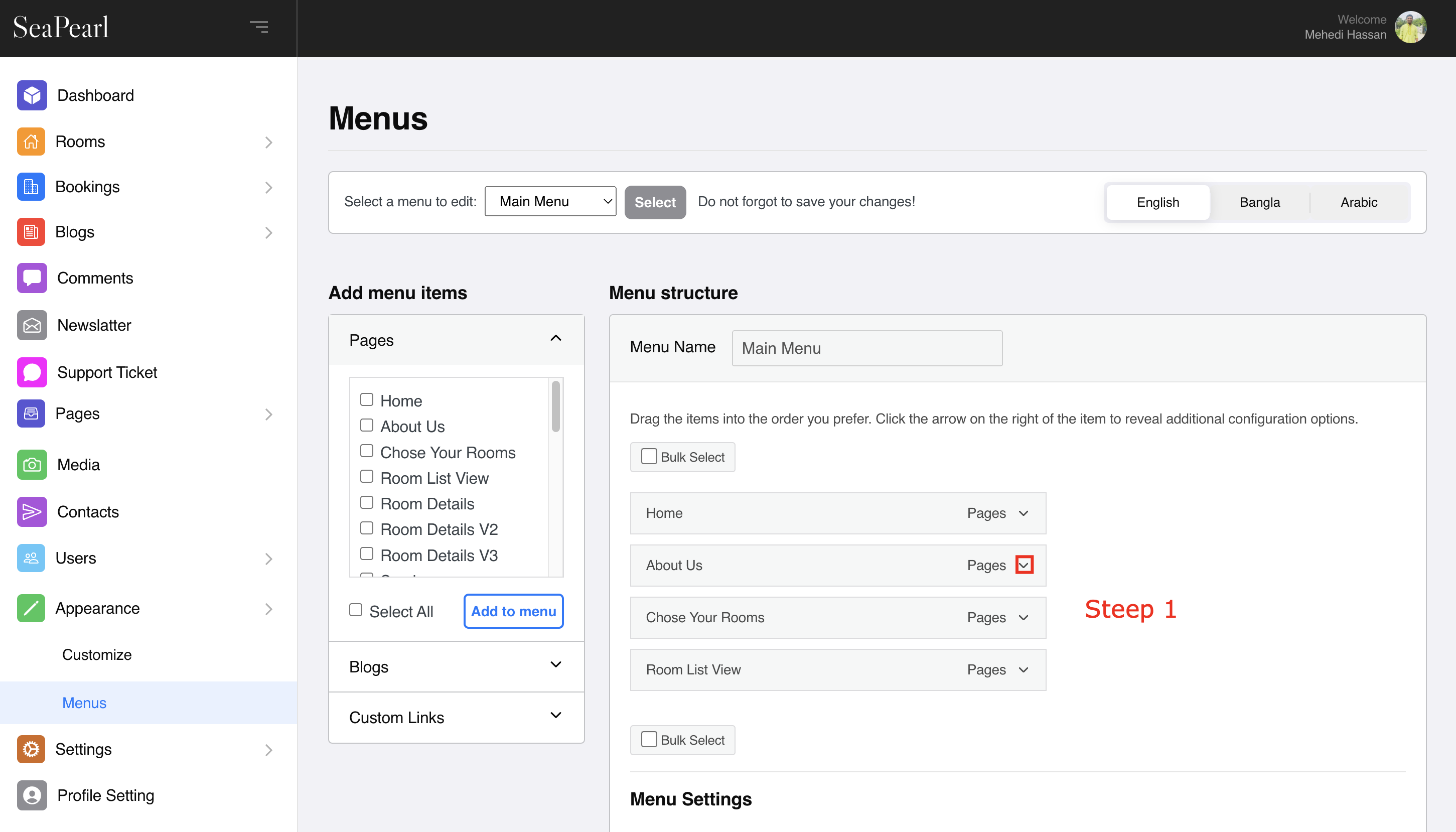
Task: Enable the Select All checkbox
Action: click(356, 610)
